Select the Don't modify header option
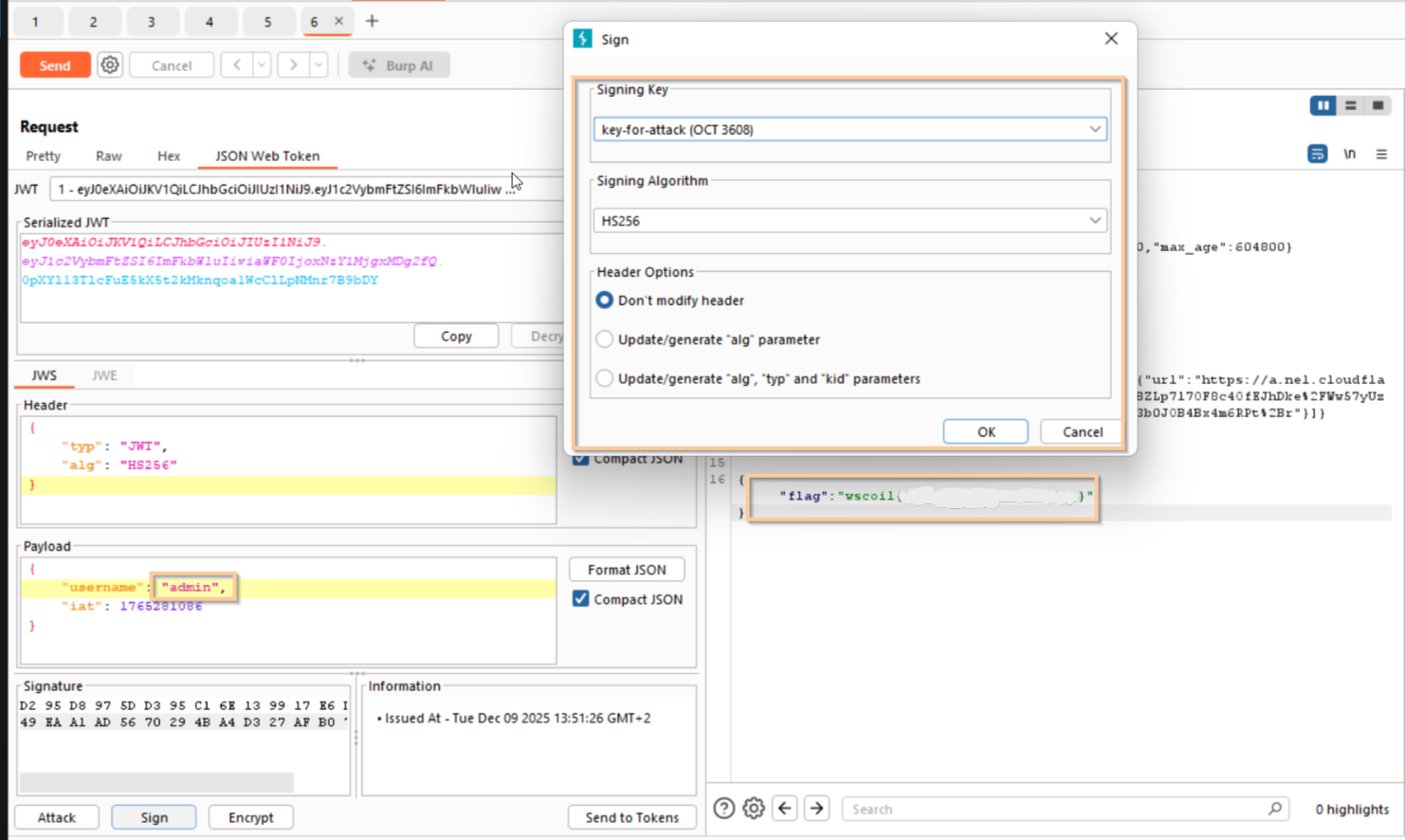This screenshot has height=840, width=1405. [604, 301]
